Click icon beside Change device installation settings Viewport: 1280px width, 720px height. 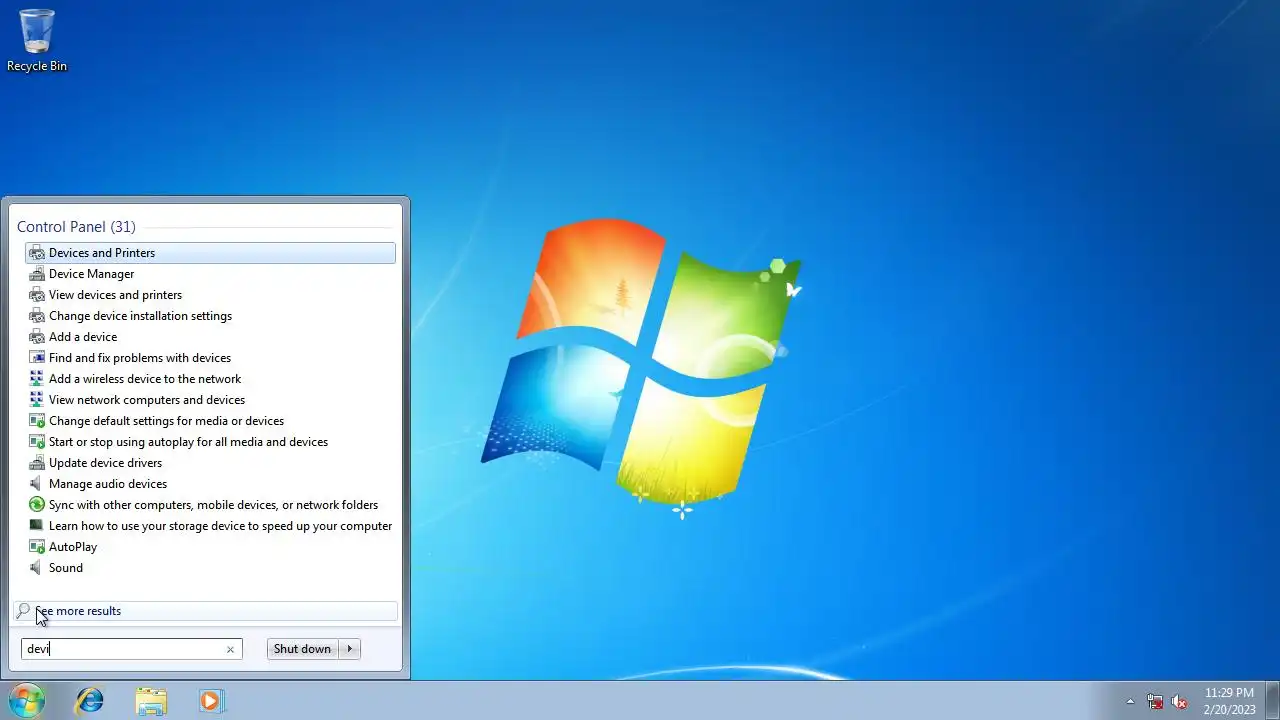[37, 316]
